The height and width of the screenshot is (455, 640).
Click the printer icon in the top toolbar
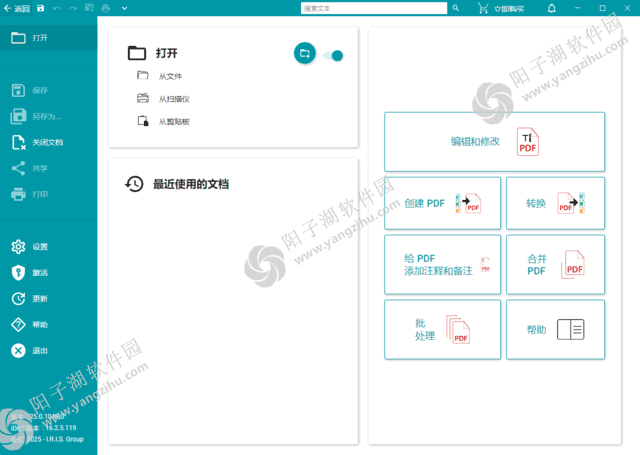(106, 8)
